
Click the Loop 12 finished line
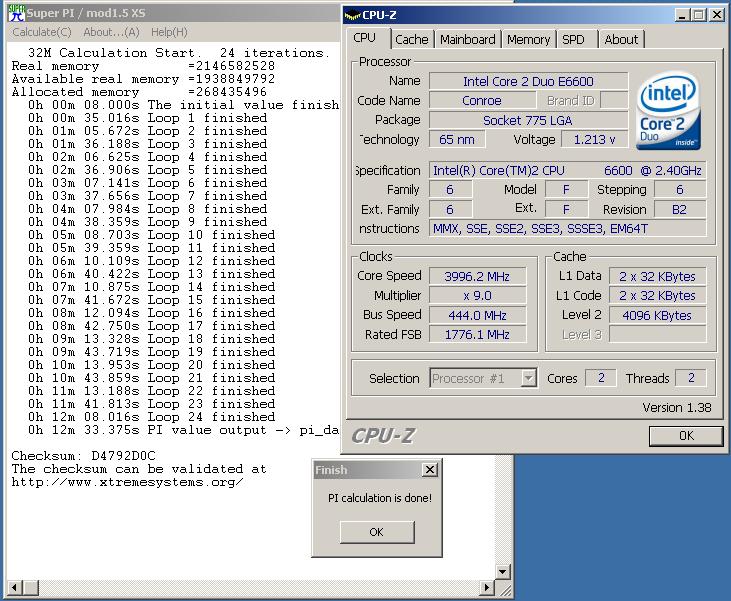click(152, 261)
